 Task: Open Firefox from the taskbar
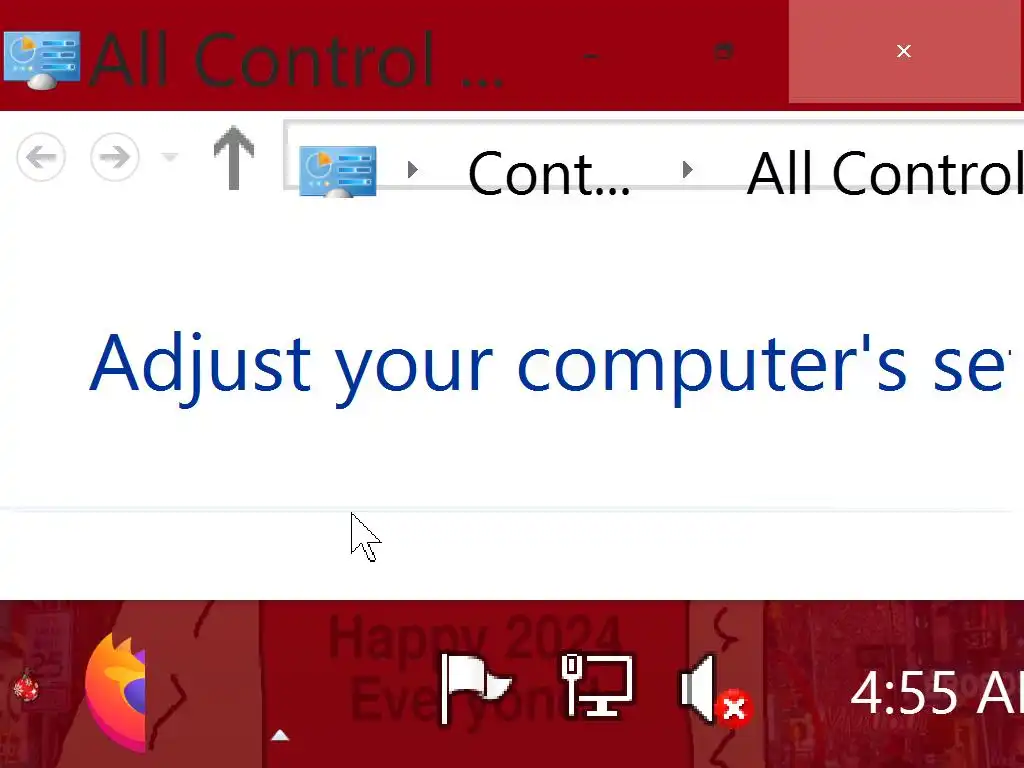tap(116, 692)
